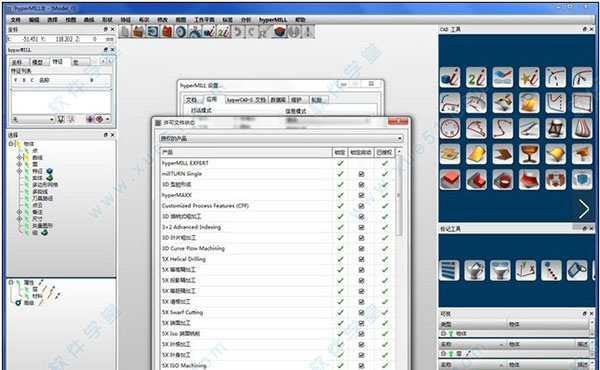Viewport: 600px width, 370px height.
Task: Open the '无' dropdown in hyperMILL panel
Action: [x=33, y=119]
